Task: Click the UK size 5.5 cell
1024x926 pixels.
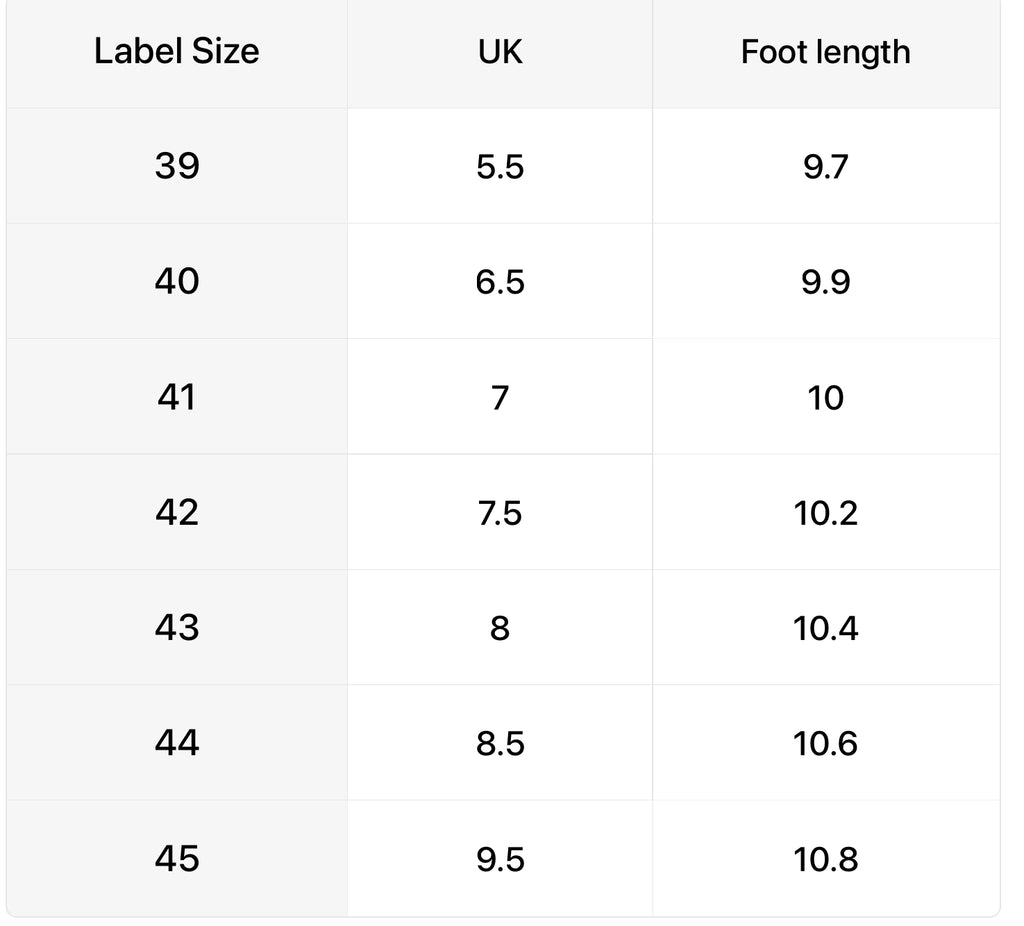Action: coord(500,166)
